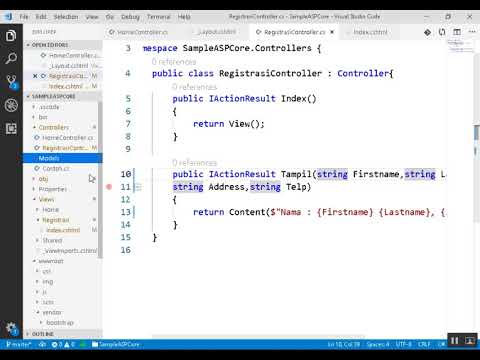
Task: Open the Source Control view icon
Action: (11, 82)
